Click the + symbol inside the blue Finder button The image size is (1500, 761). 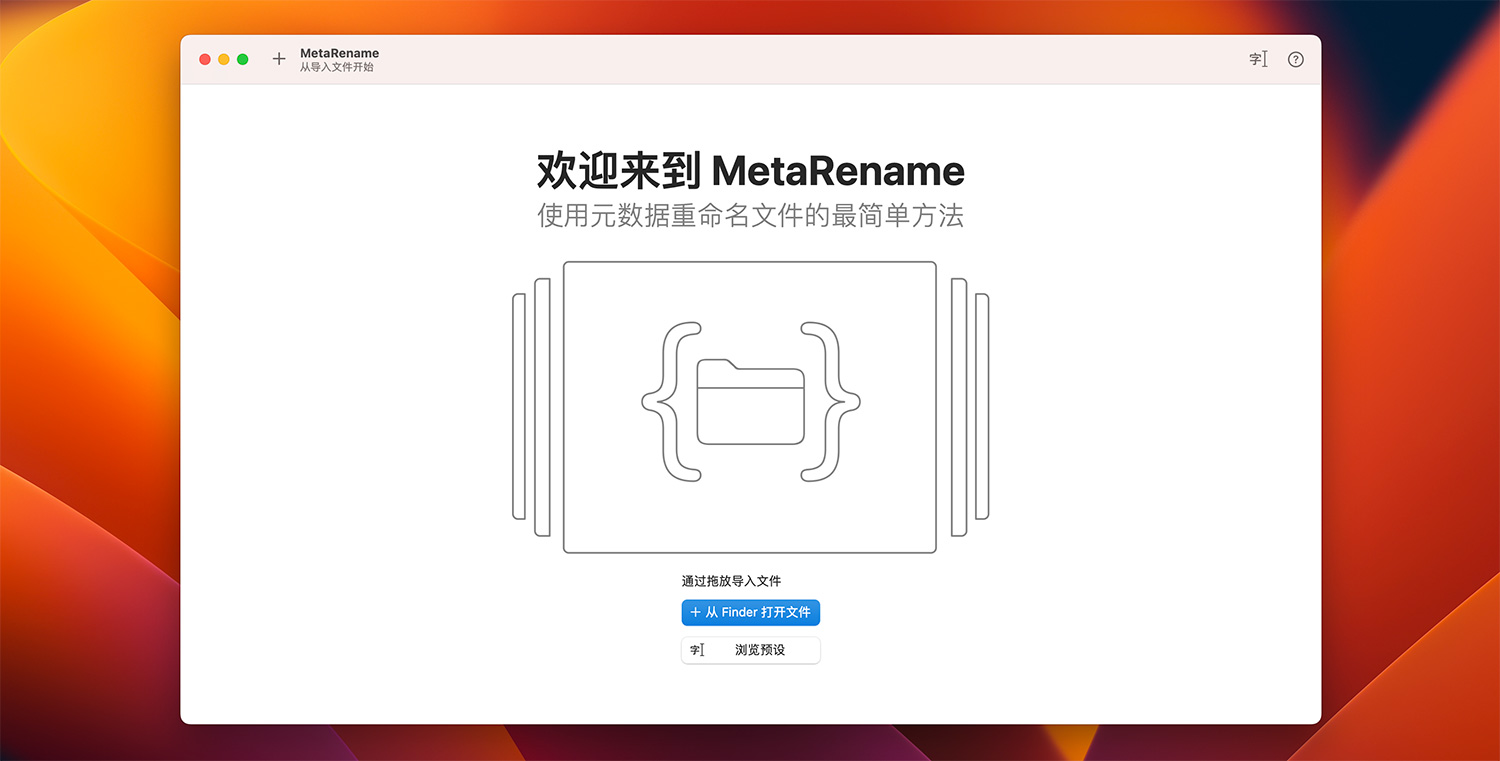point(694,612)
